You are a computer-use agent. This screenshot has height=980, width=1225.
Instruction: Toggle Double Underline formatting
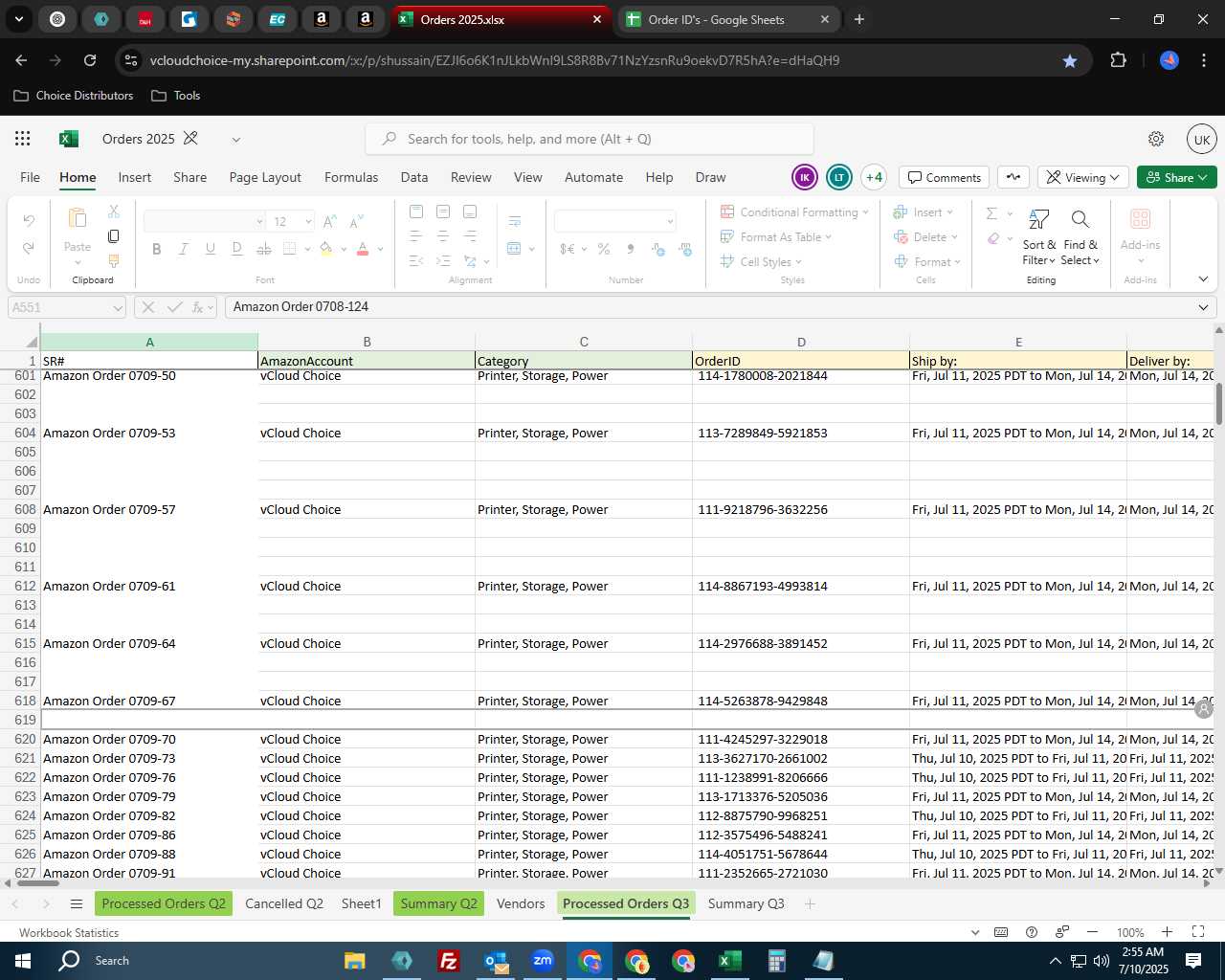click(x=237, y=249)
